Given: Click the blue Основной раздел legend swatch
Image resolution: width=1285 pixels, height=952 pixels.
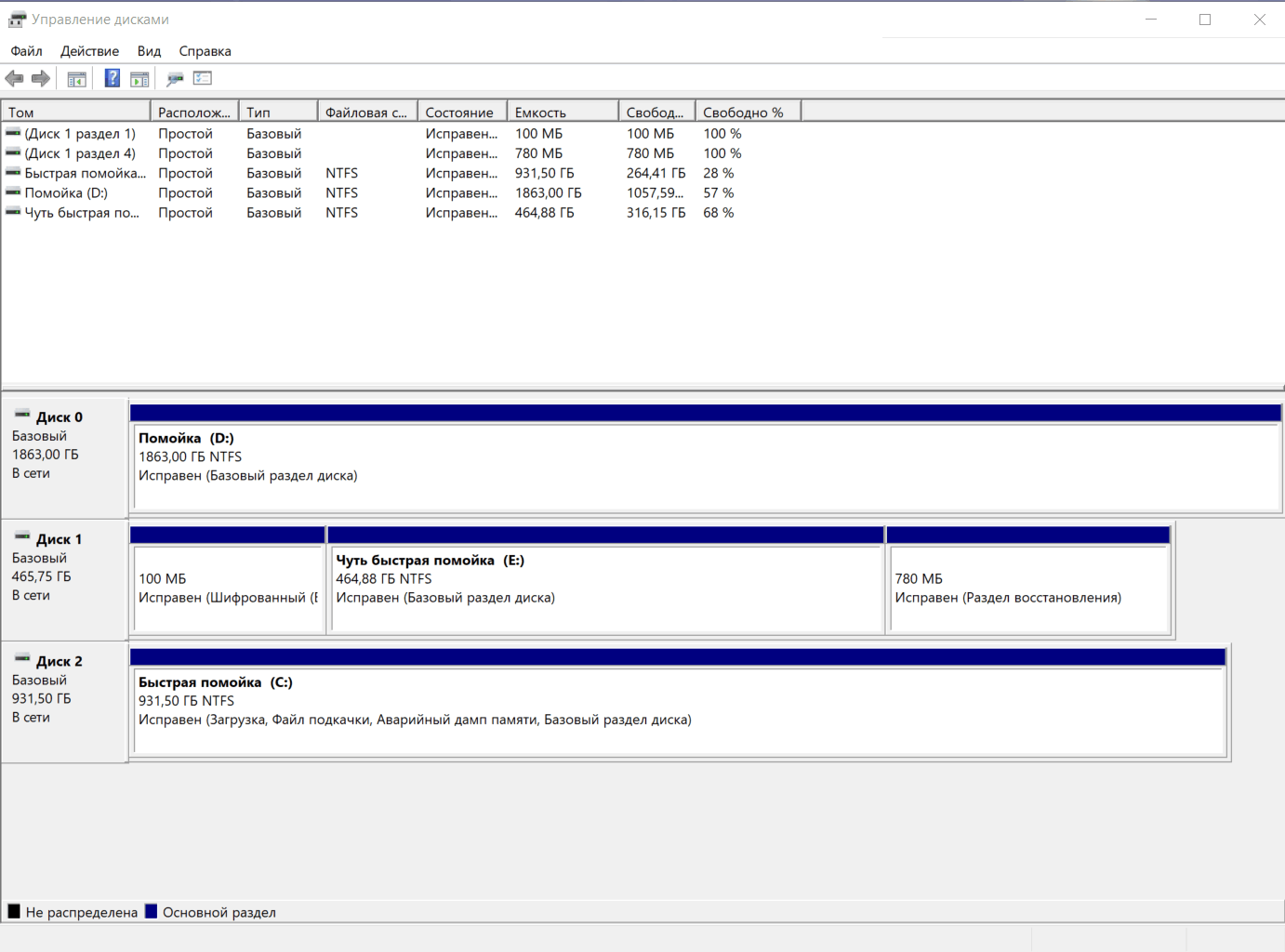Looking at the screenshot, I should pos(152,911).
